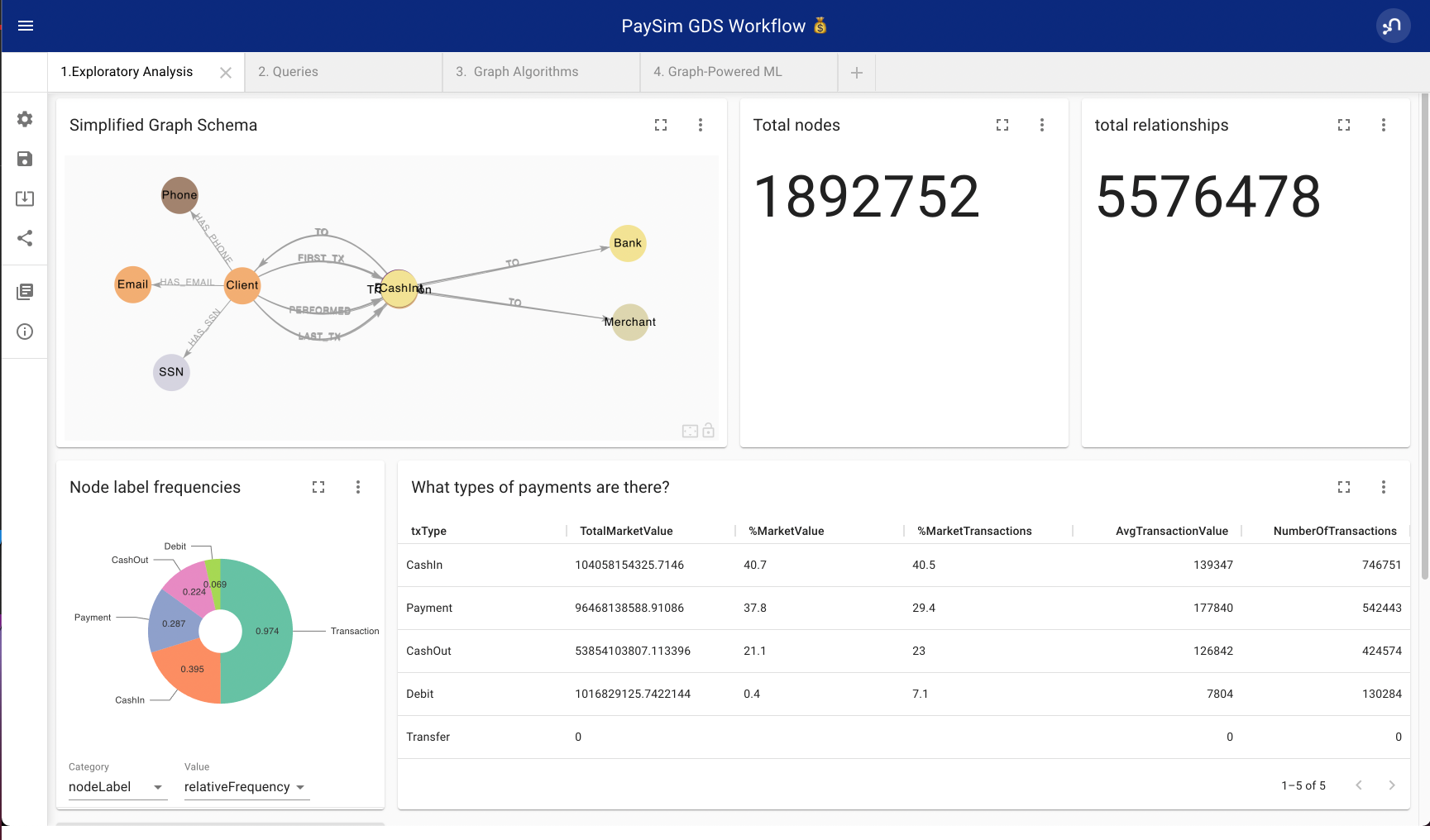
Task: Open the hamburger navigation menu
Action: pyautogui.click(x=26, y=26)
